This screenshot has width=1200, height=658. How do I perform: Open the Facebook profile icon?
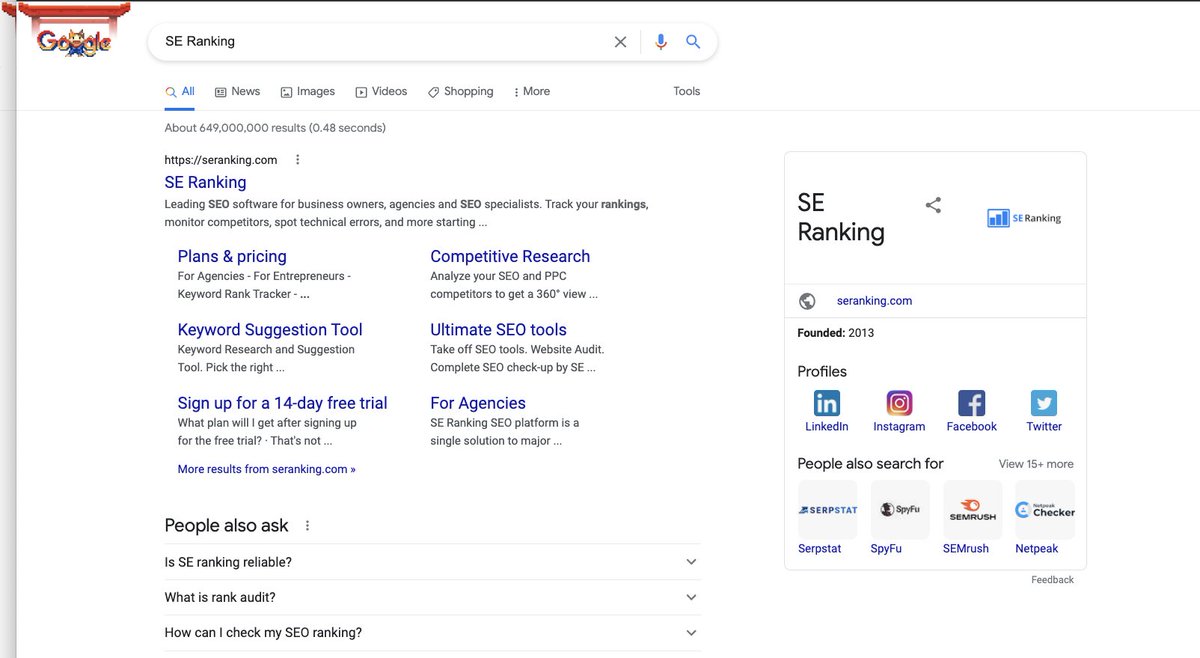pyautogui.click(x=971, y=403)
